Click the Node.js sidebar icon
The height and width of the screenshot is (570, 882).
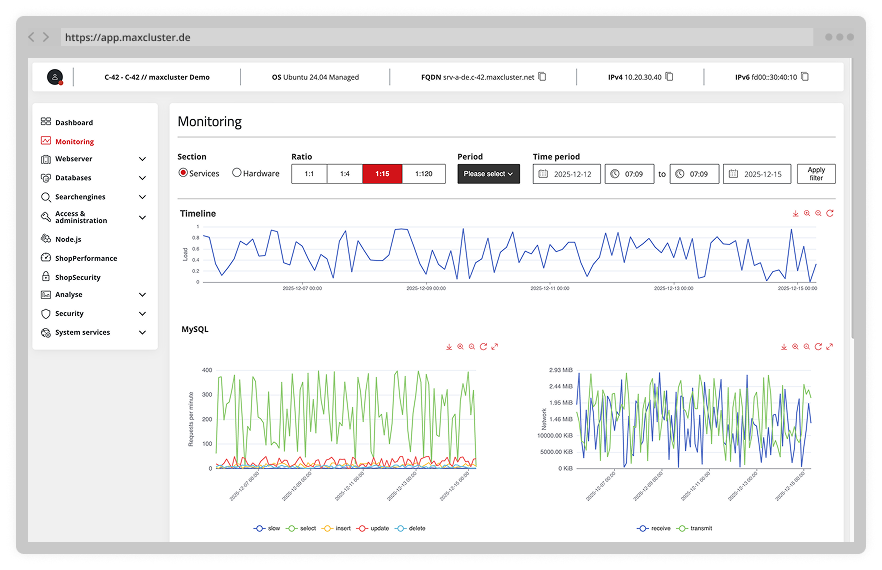pos(46,239)
